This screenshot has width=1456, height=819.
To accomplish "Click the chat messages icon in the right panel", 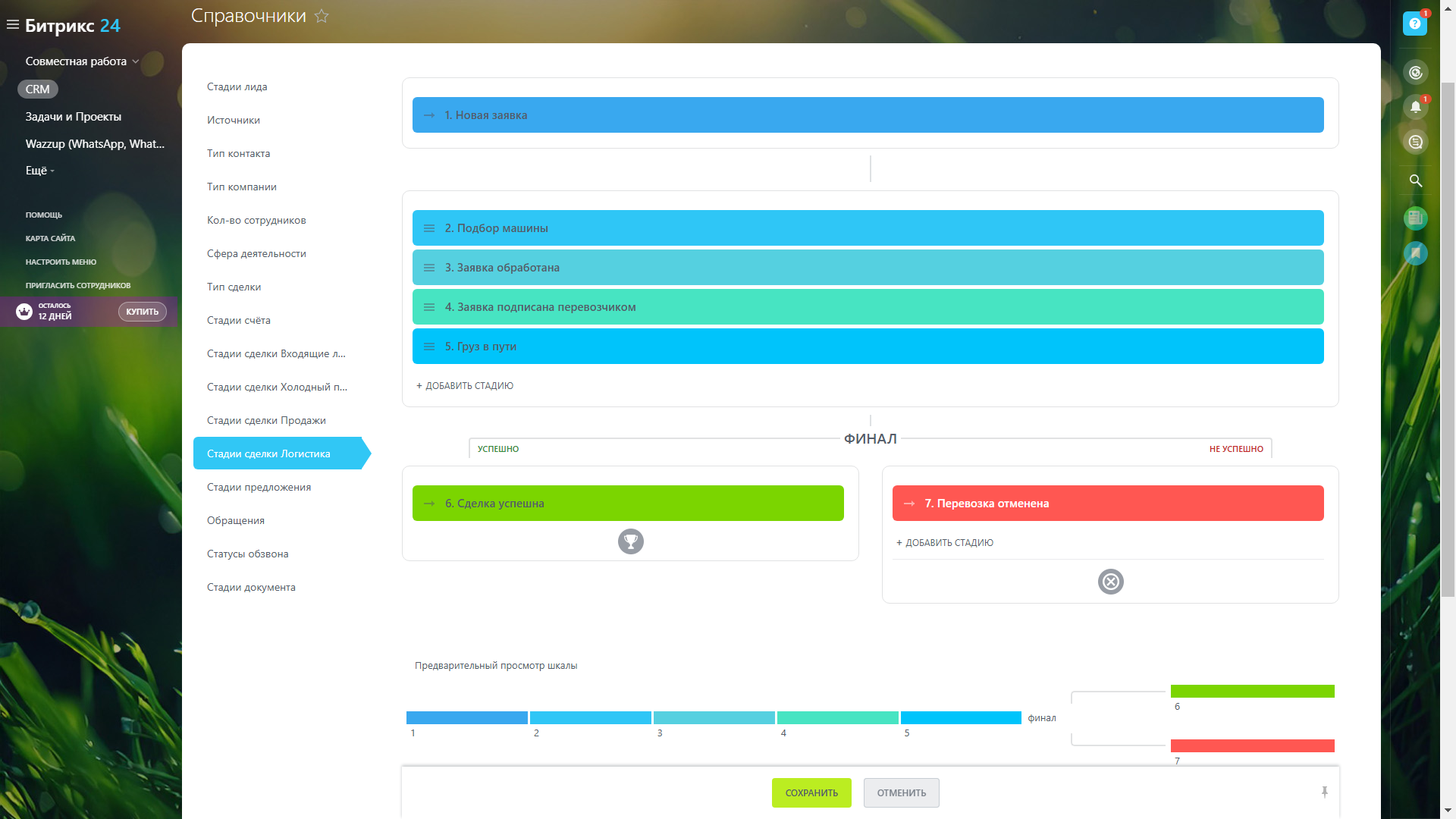I will click(1415, 142).
